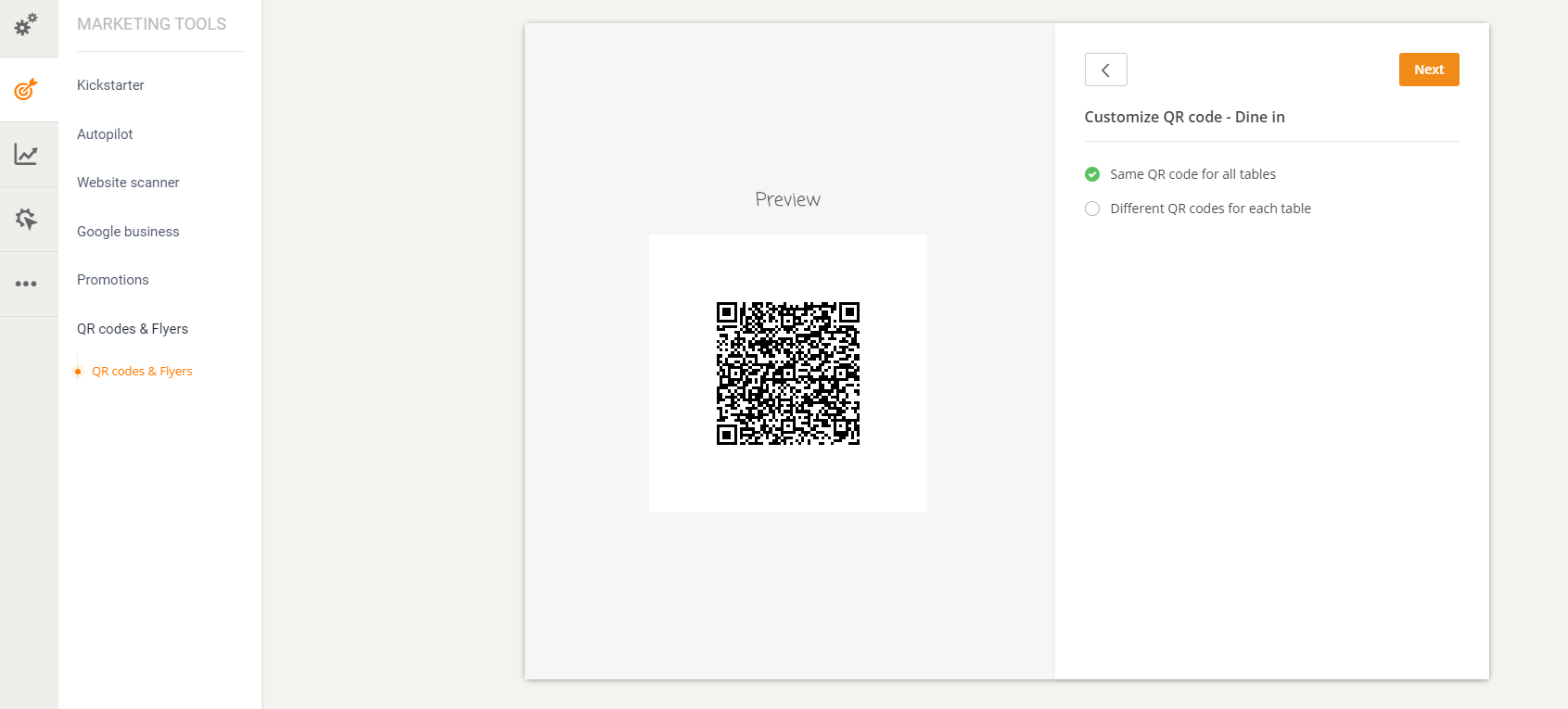Viewport: 1568px width, 709px height.
Task: Click the orange Next button
Action: coord(1428,70)
